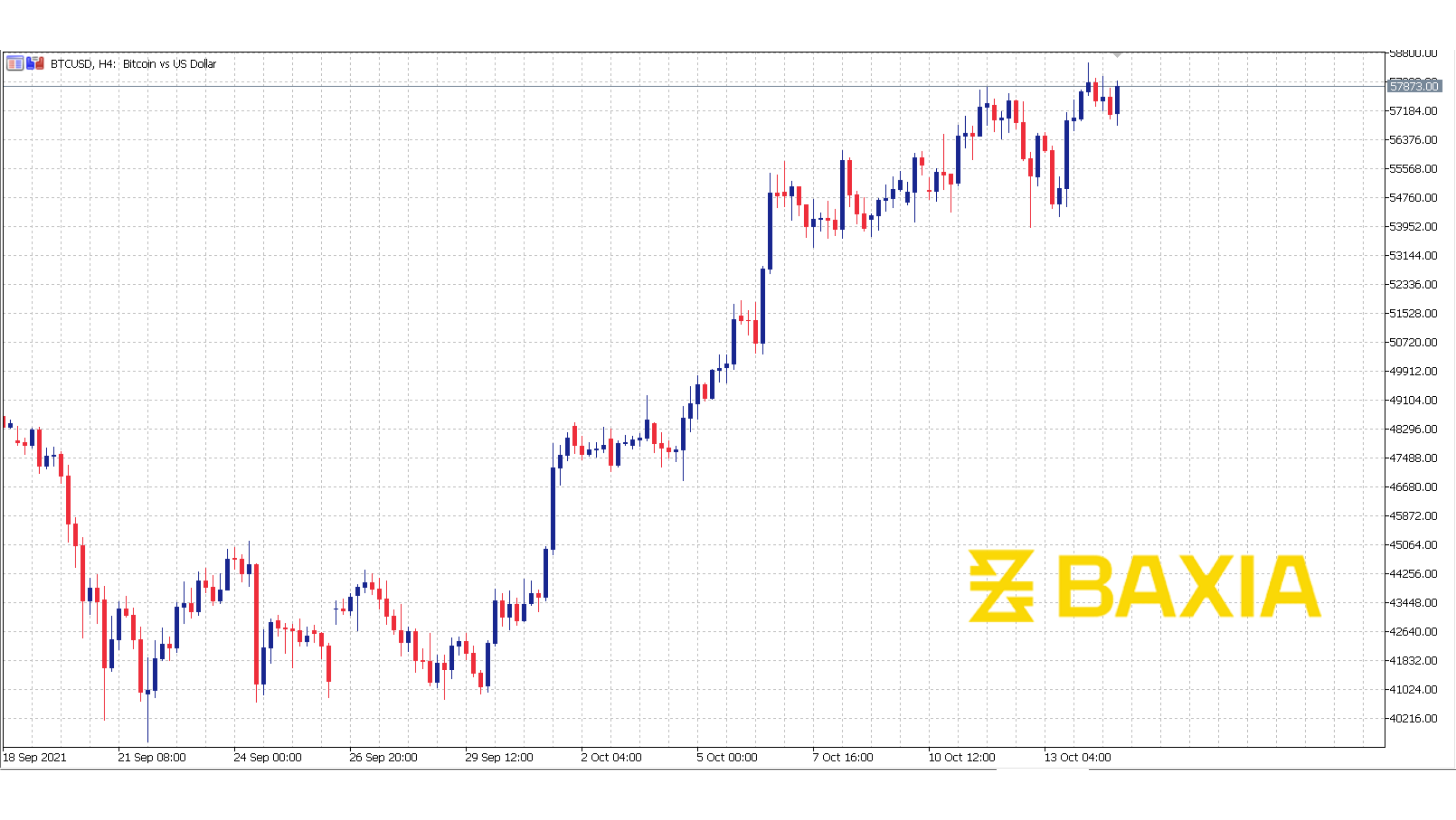Click the Depth of Market panel icon
1456x820 pixels.
click(x=15, y=63)
